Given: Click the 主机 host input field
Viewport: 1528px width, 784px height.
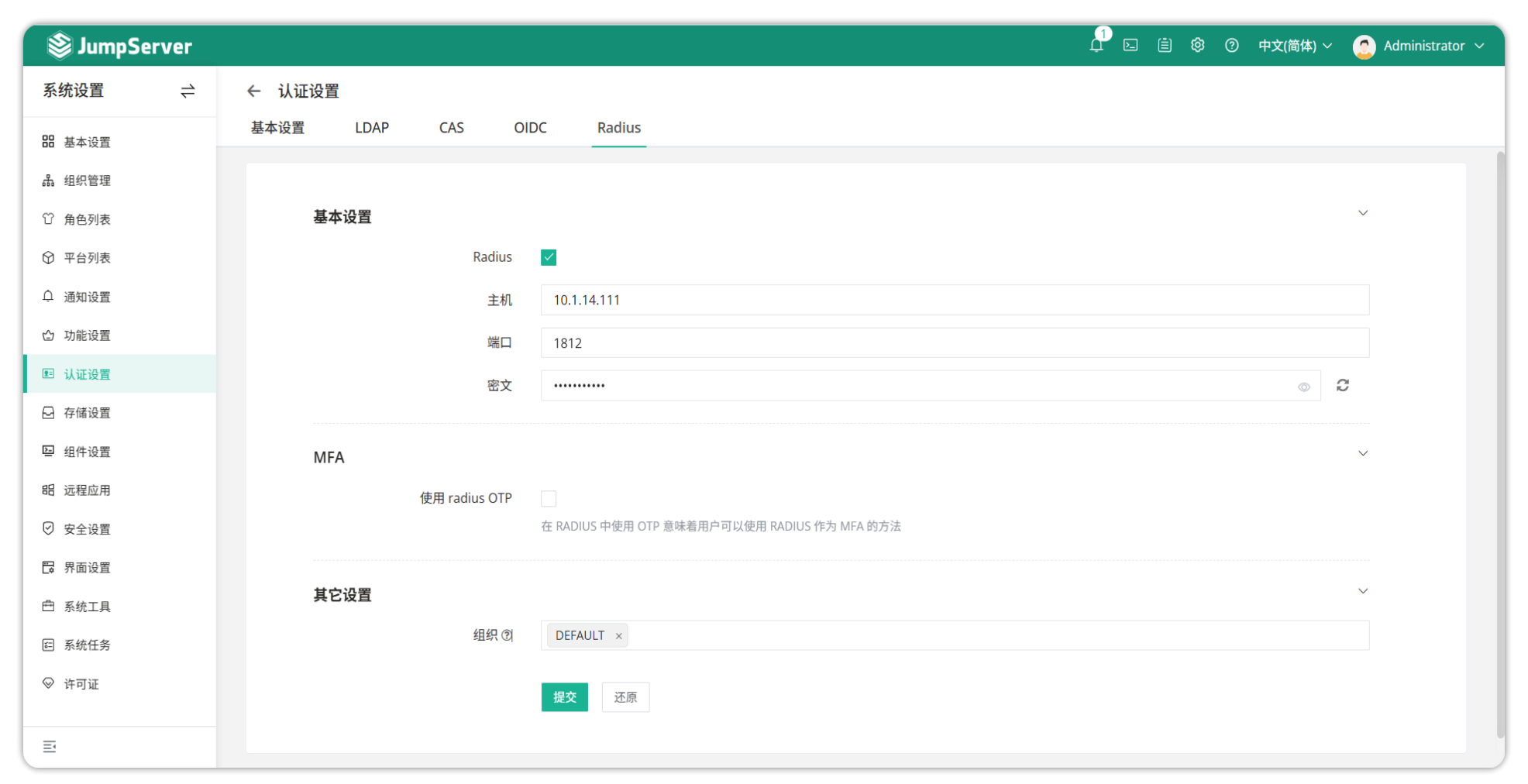Looking at the screenshot, I should (955, 300).
